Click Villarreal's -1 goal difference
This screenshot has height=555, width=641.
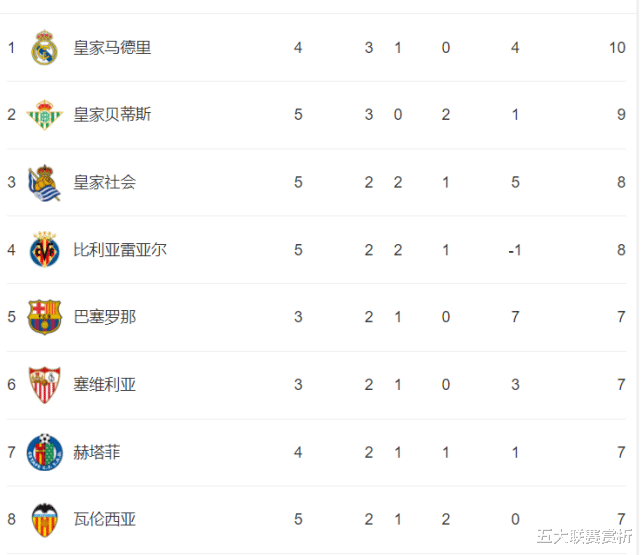(514, 250)
